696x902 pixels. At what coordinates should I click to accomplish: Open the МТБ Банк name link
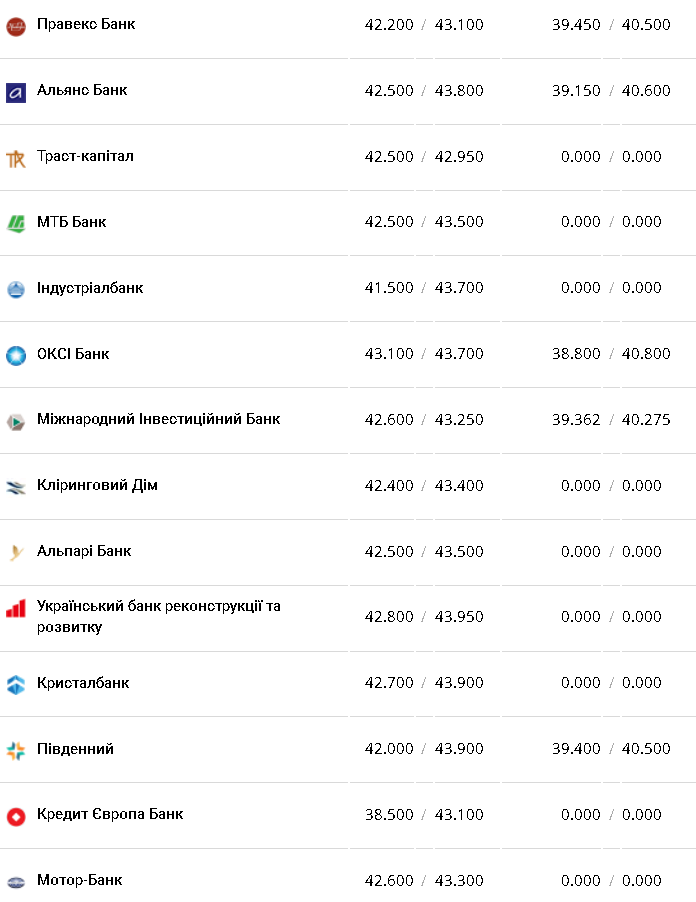click(71, 222)
